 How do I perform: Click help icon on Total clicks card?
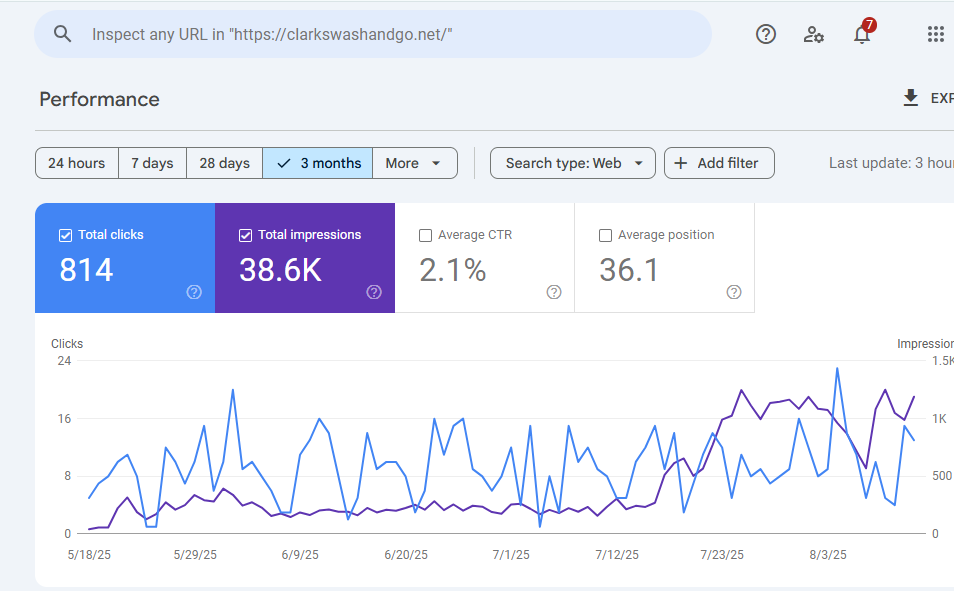[194, 292]
